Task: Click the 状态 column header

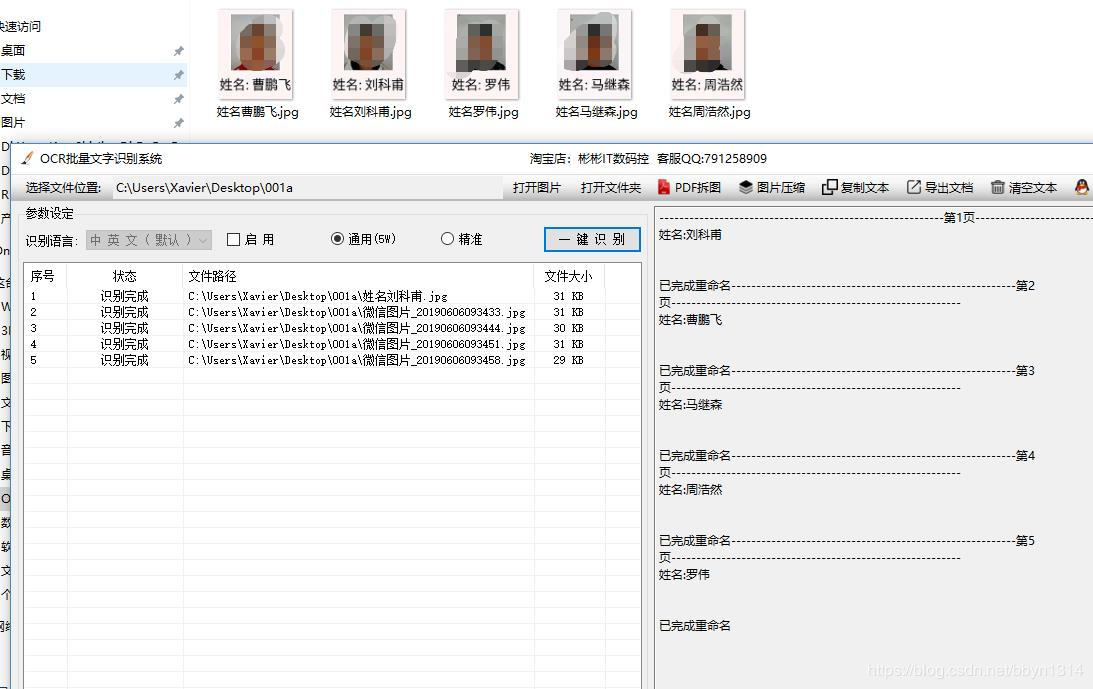Action: [x=125, y=276]
